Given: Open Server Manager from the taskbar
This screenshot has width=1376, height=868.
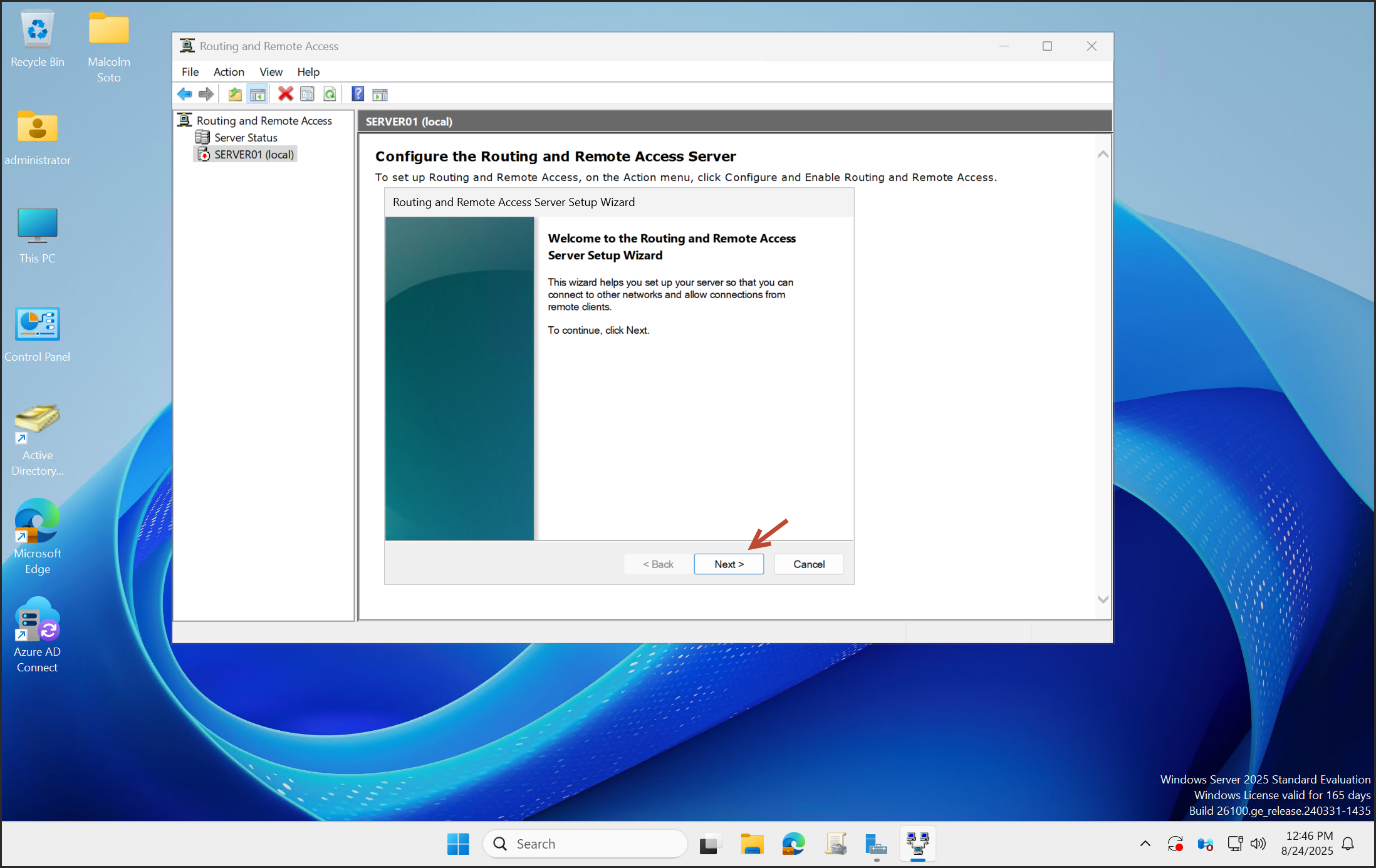Looking at the screenshot, I should tap(875, 845).
